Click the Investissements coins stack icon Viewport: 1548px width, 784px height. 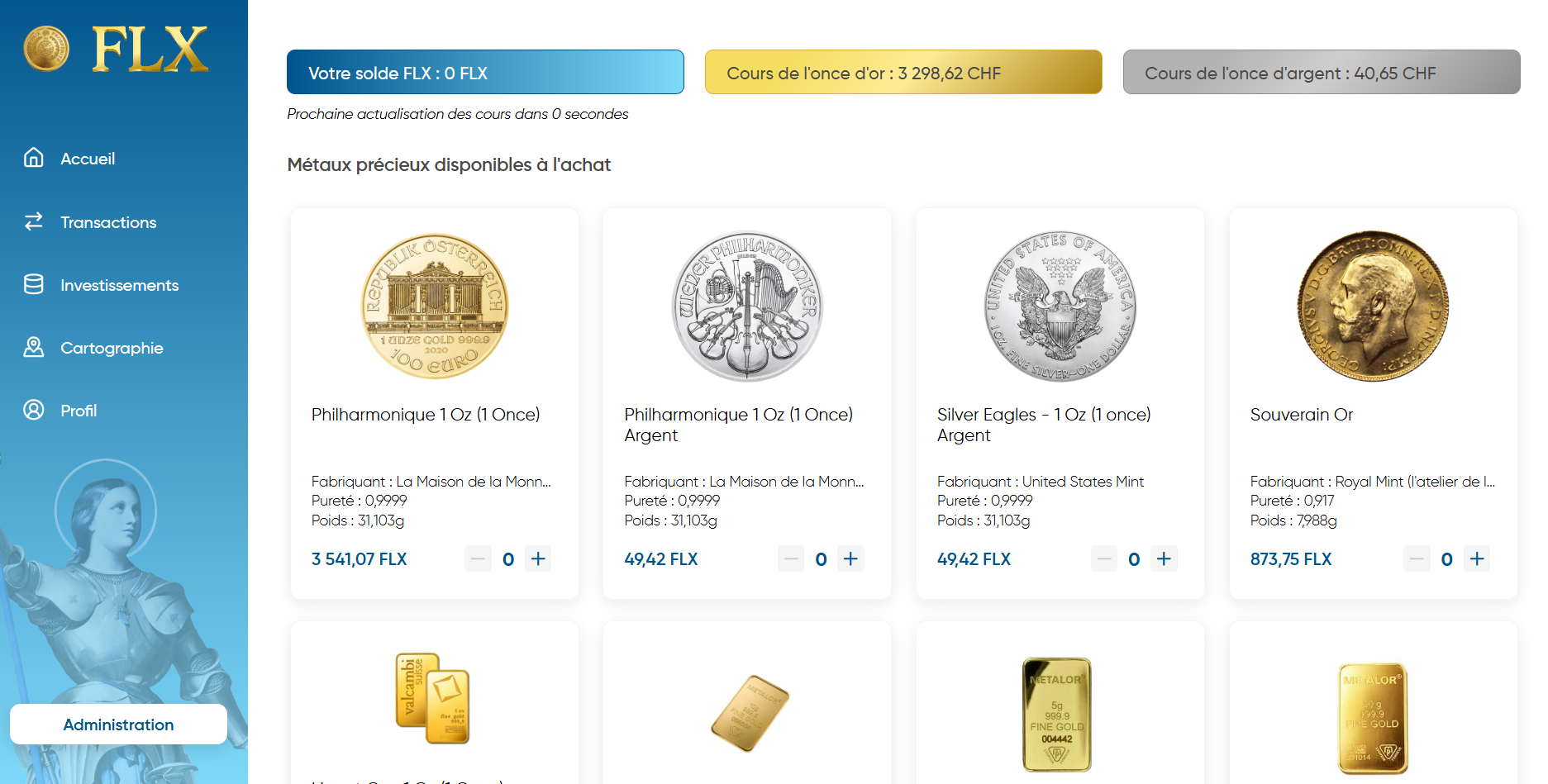tap(34, 284)
